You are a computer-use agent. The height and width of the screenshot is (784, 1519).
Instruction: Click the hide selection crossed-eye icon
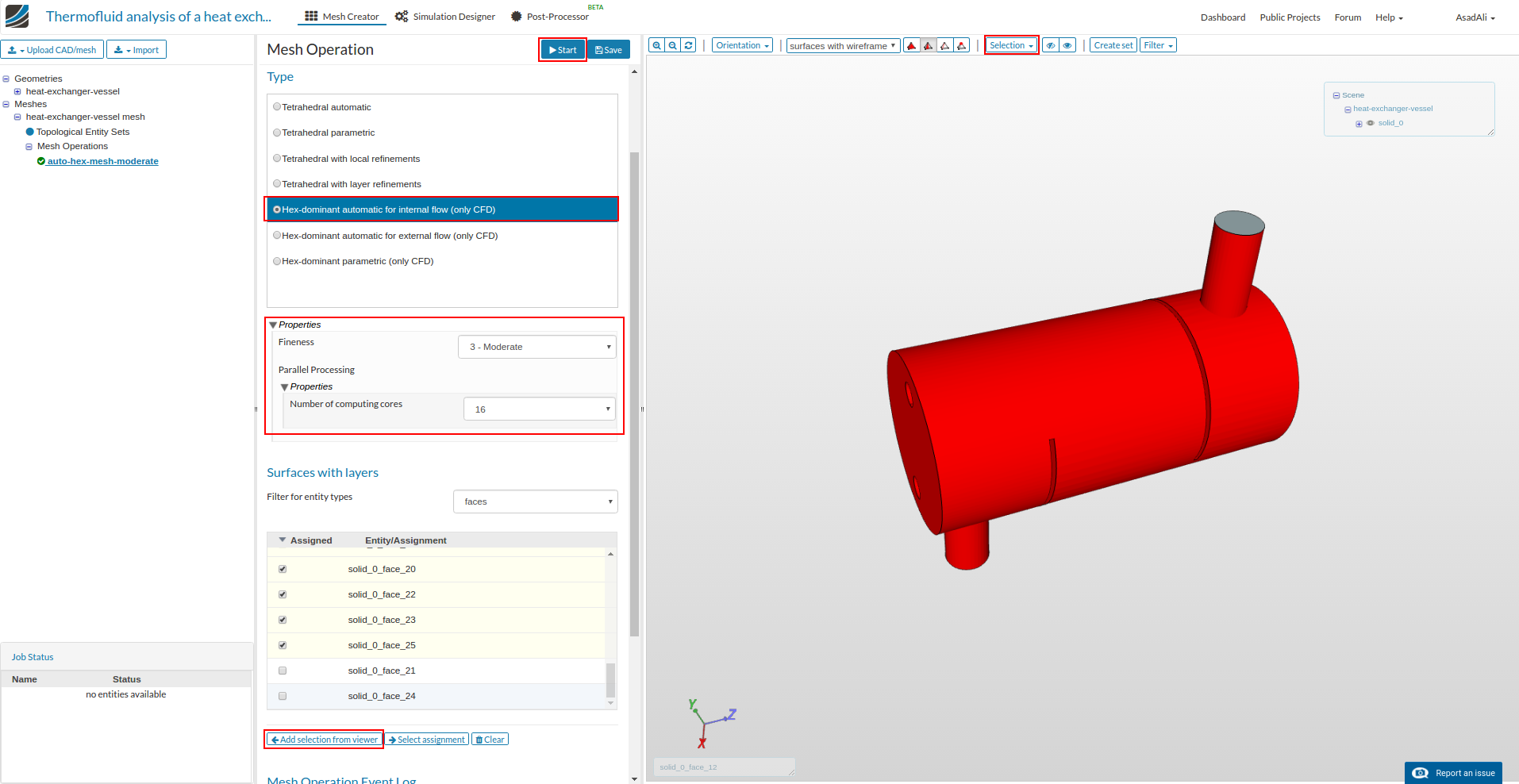(1051, 45)
